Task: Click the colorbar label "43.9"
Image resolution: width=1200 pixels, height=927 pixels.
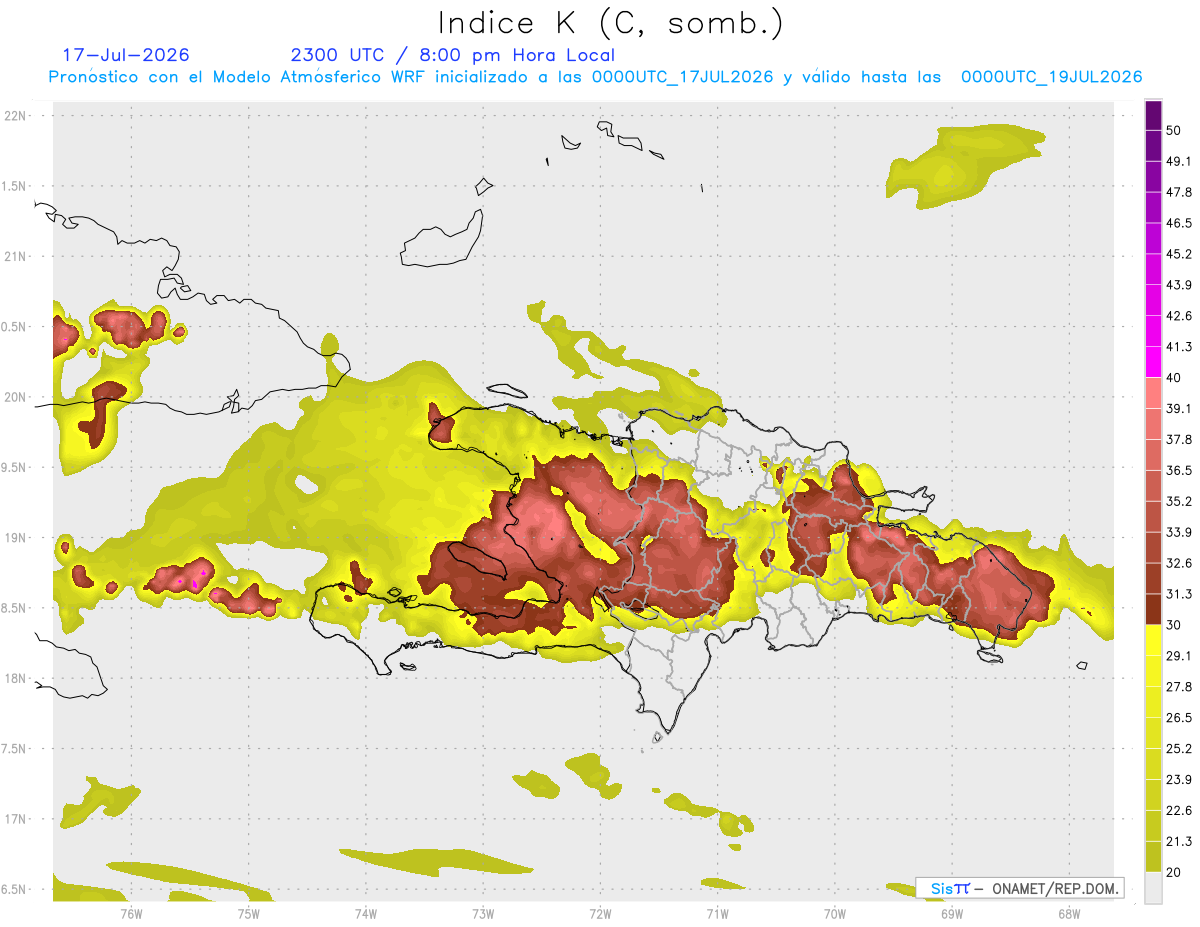Action: [x=1178, y=286]
